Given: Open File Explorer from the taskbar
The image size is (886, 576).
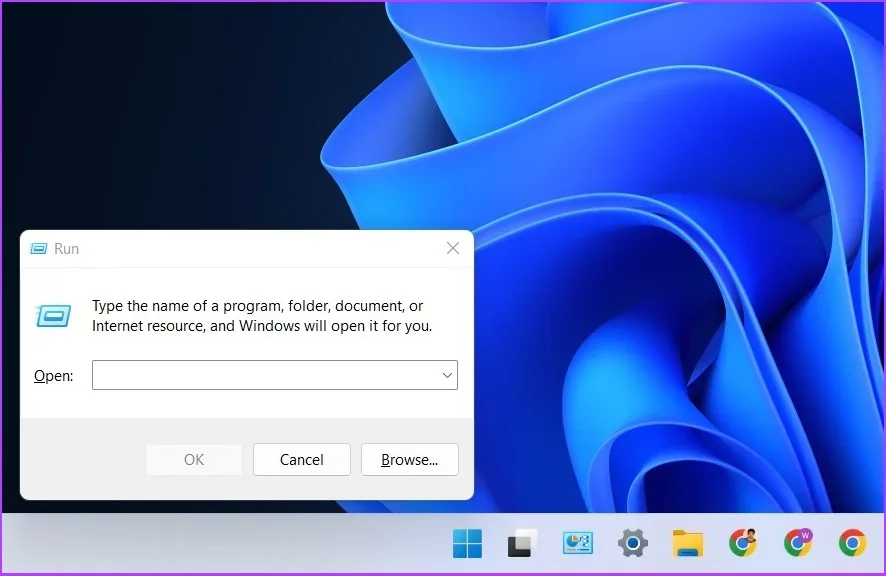Looking at the screenshot, I should 687,542.
